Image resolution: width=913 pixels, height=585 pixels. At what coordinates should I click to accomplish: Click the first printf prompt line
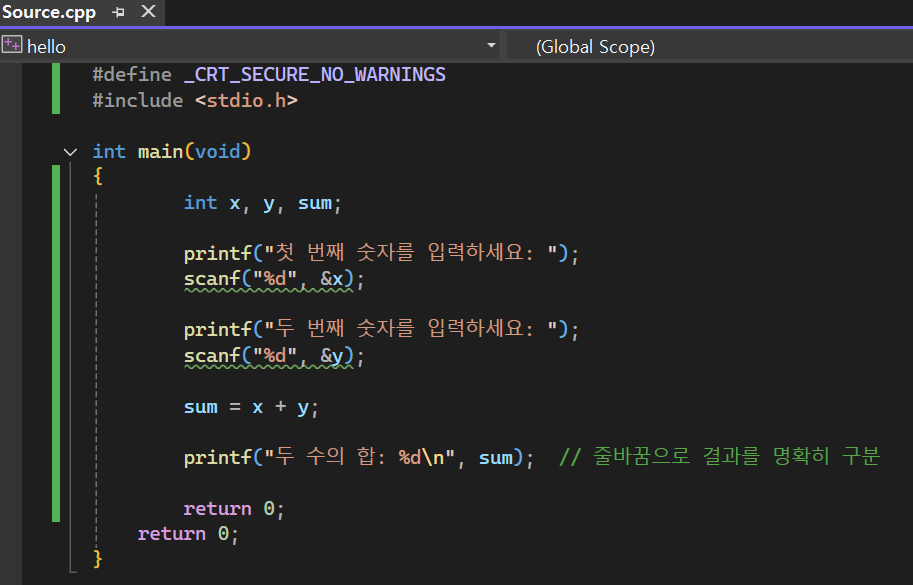(381, 253)
